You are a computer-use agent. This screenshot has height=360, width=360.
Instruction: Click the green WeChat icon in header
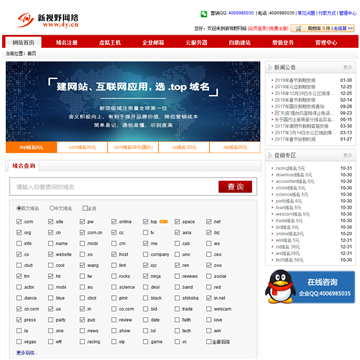tap(204, 14)
